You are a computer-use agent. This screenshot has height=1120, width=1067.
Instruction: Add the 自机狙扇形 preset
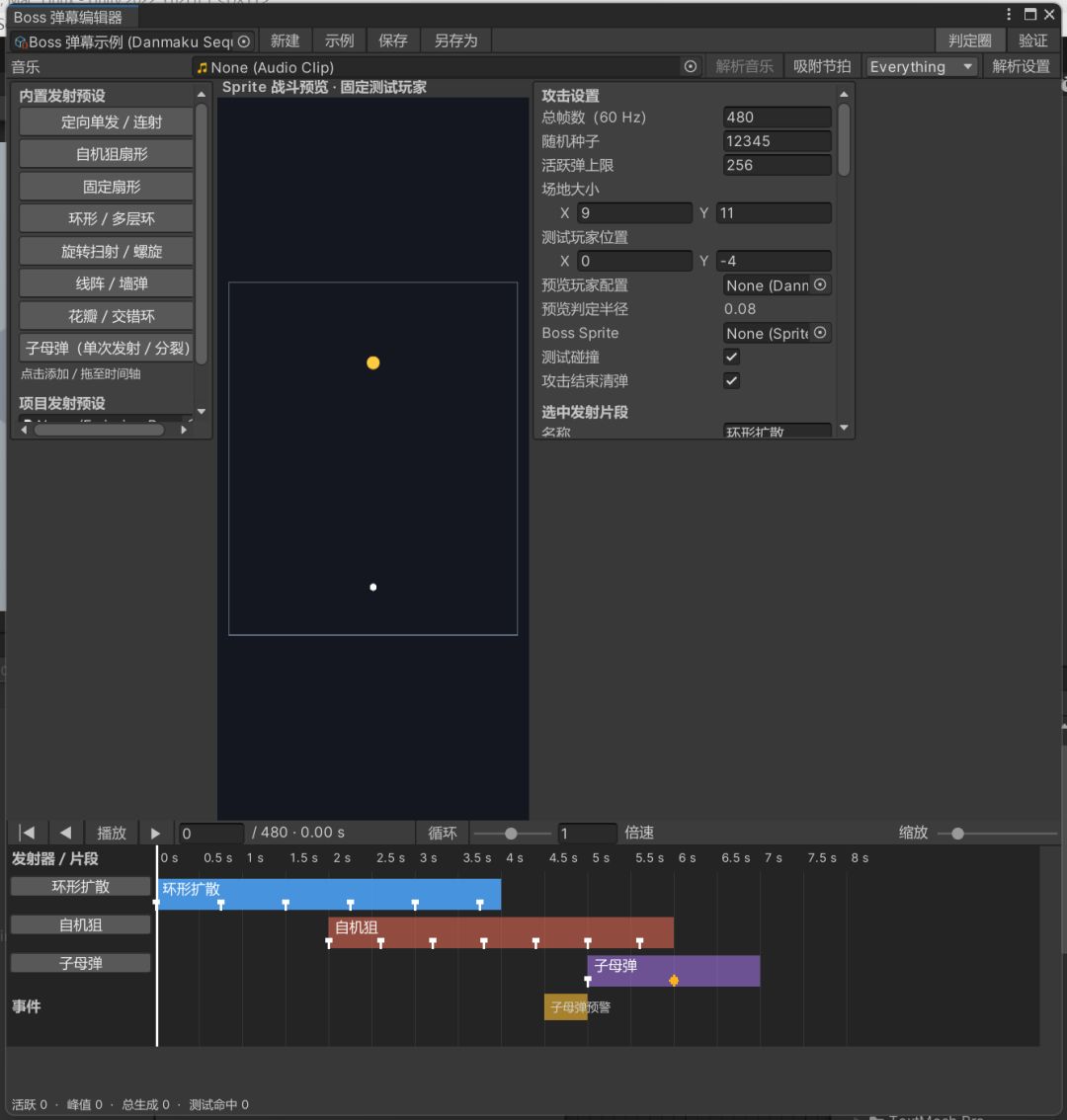[x=106, y=154]
